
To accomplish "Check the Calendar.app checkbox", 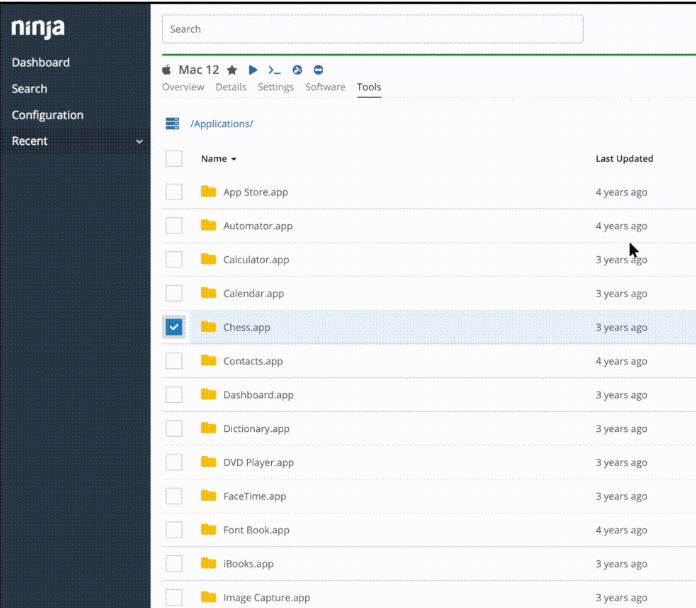I will (x=174, y=293).
